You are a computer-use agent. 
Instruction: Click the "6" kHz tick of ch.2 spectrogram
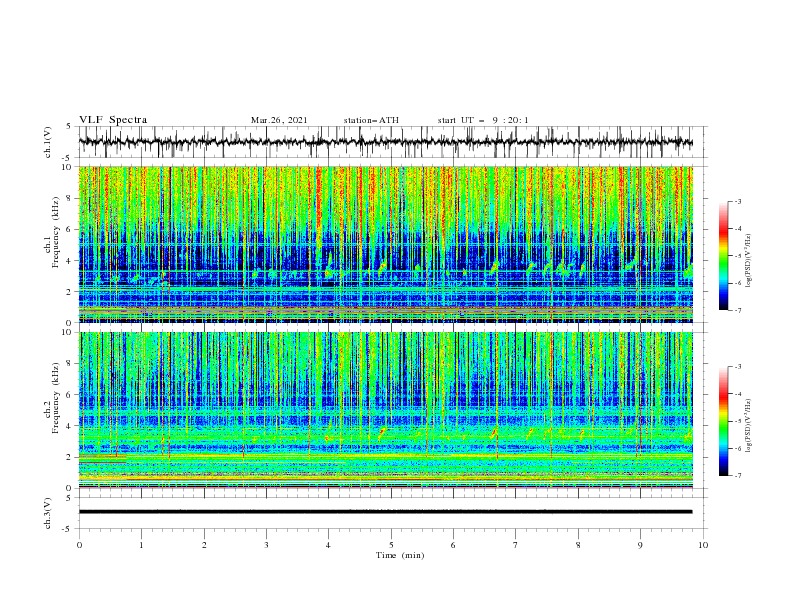[71, 395]
